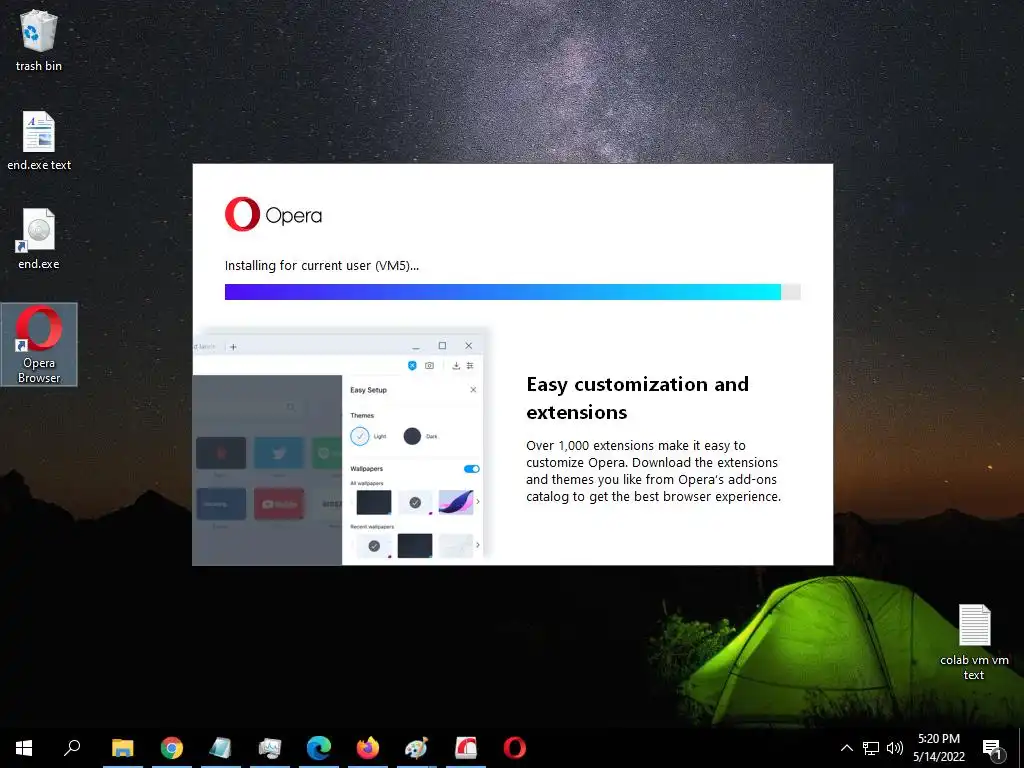
Task: Show hidden system tray icons
Action: 846,748
